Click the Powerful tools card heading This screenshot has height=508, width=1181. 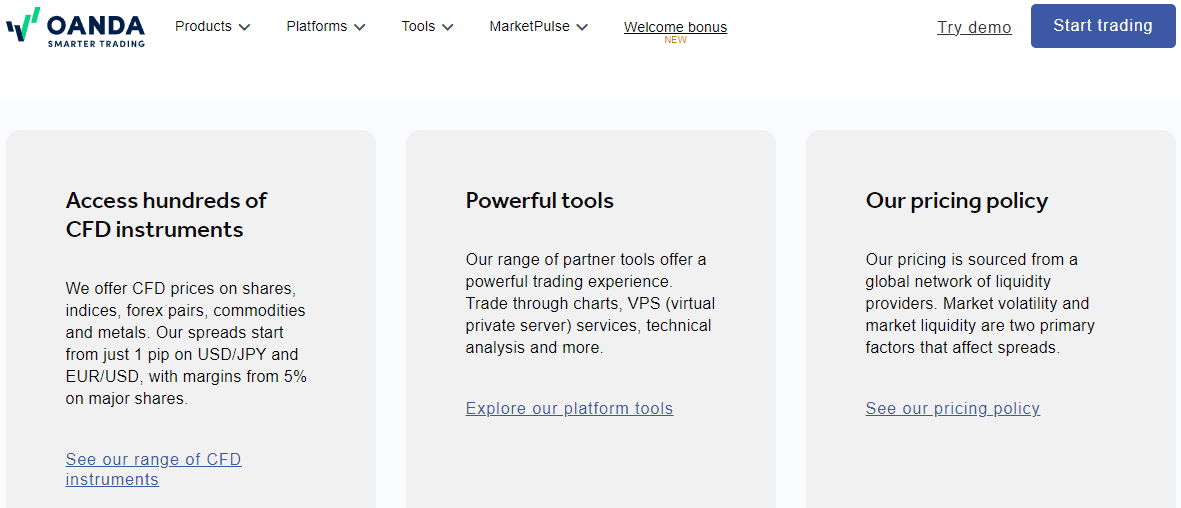tap(539, 200)
